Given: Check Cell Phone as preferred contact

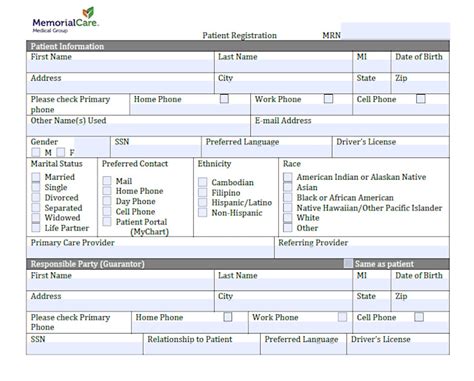Looking at the screenshot, I should pos(107,211).
